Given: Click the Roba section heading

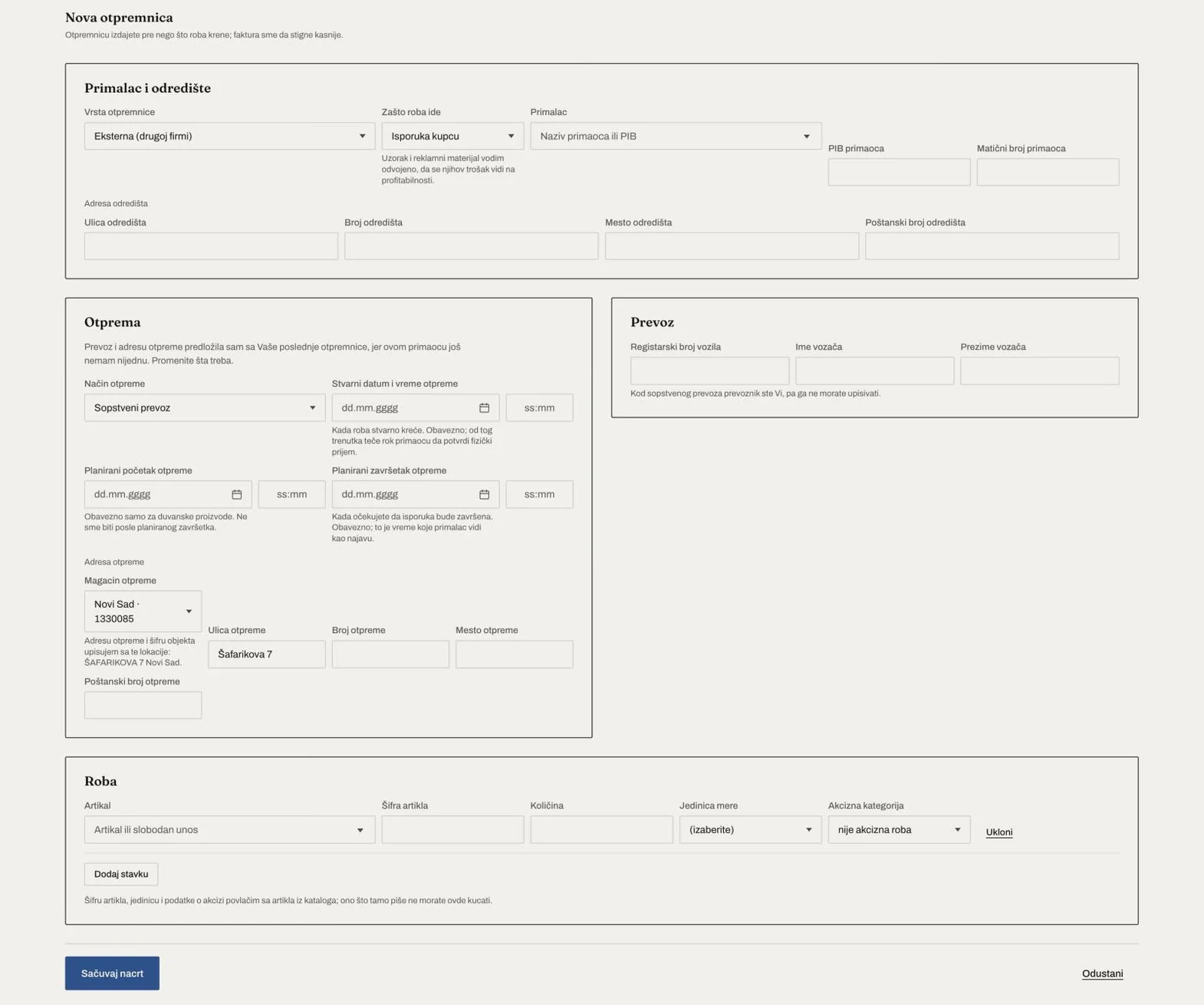Looking at the screenshot, I should coord(100,781).
